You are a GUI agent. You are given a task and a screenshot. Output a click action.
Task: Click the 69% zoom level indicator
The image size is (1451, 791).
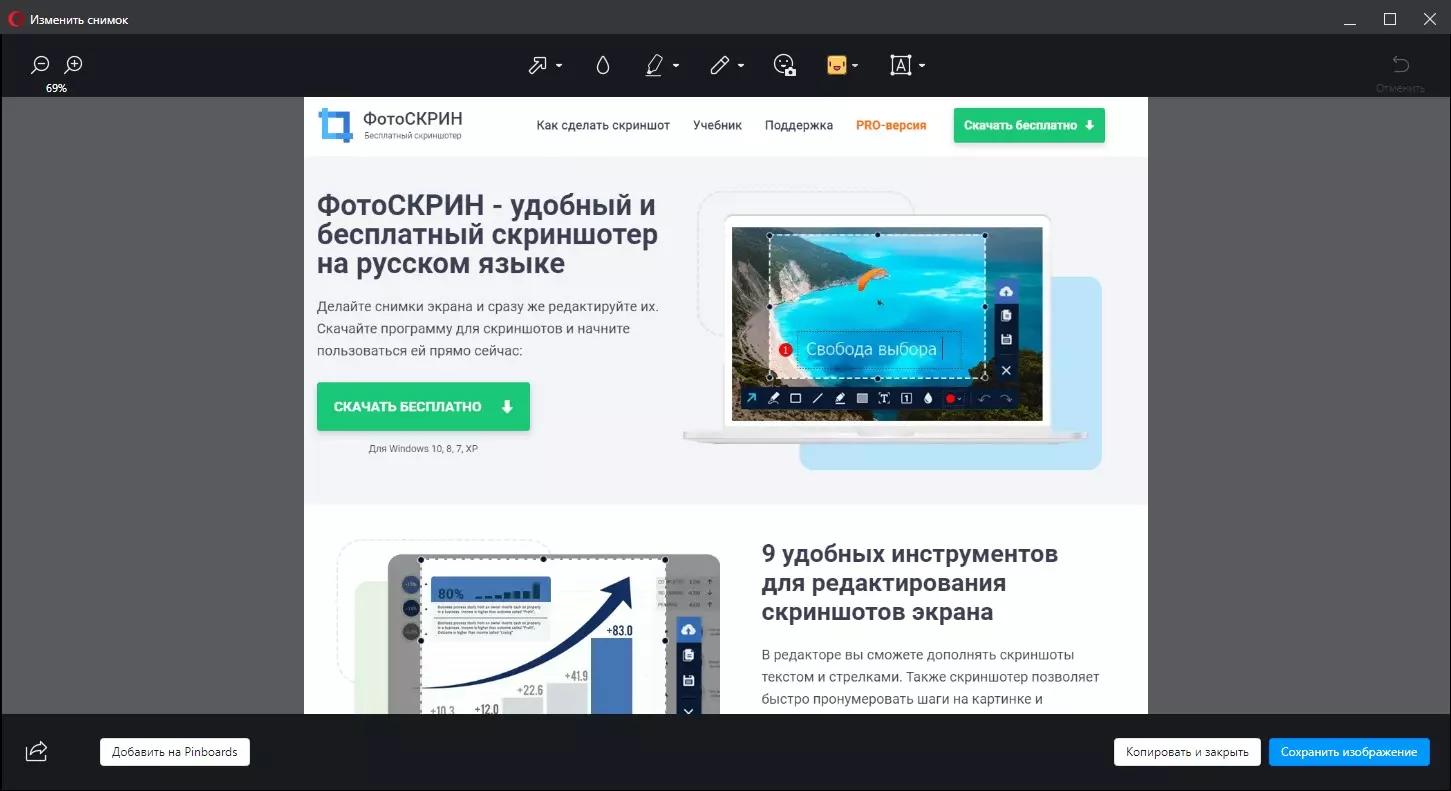tap(56, 88)
